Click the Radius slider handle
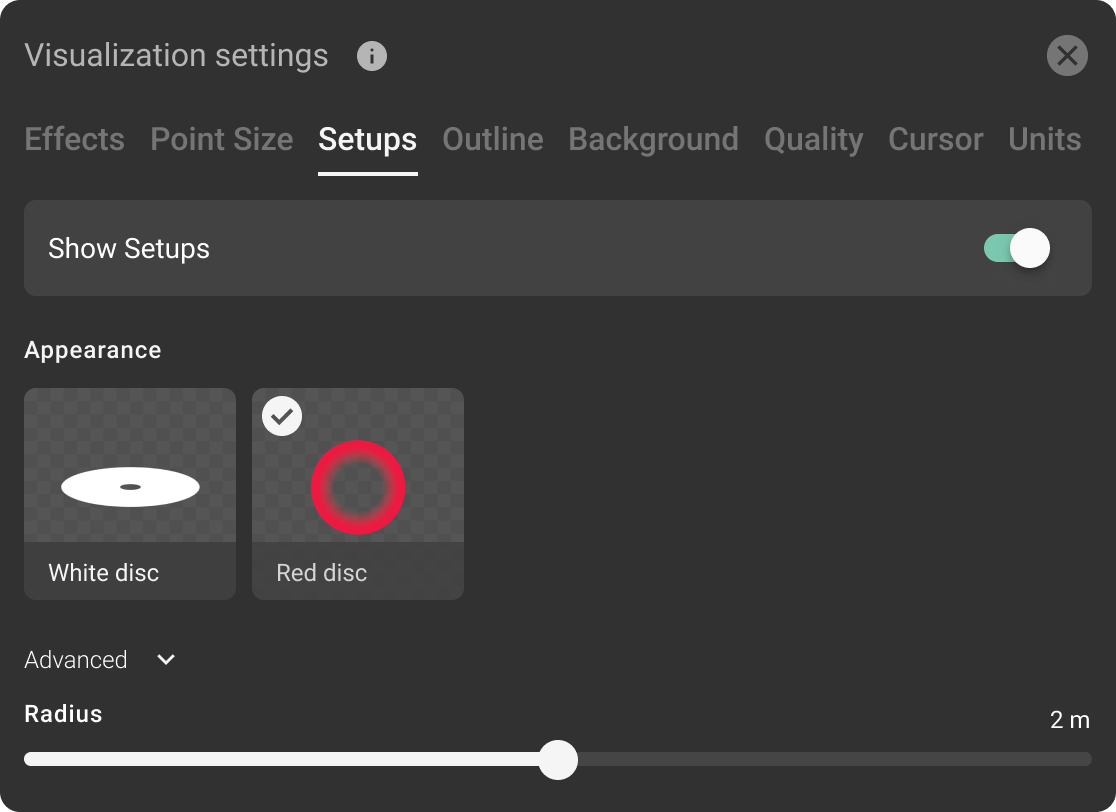Screen dimensions: 1116x812 tap(558, 759)
